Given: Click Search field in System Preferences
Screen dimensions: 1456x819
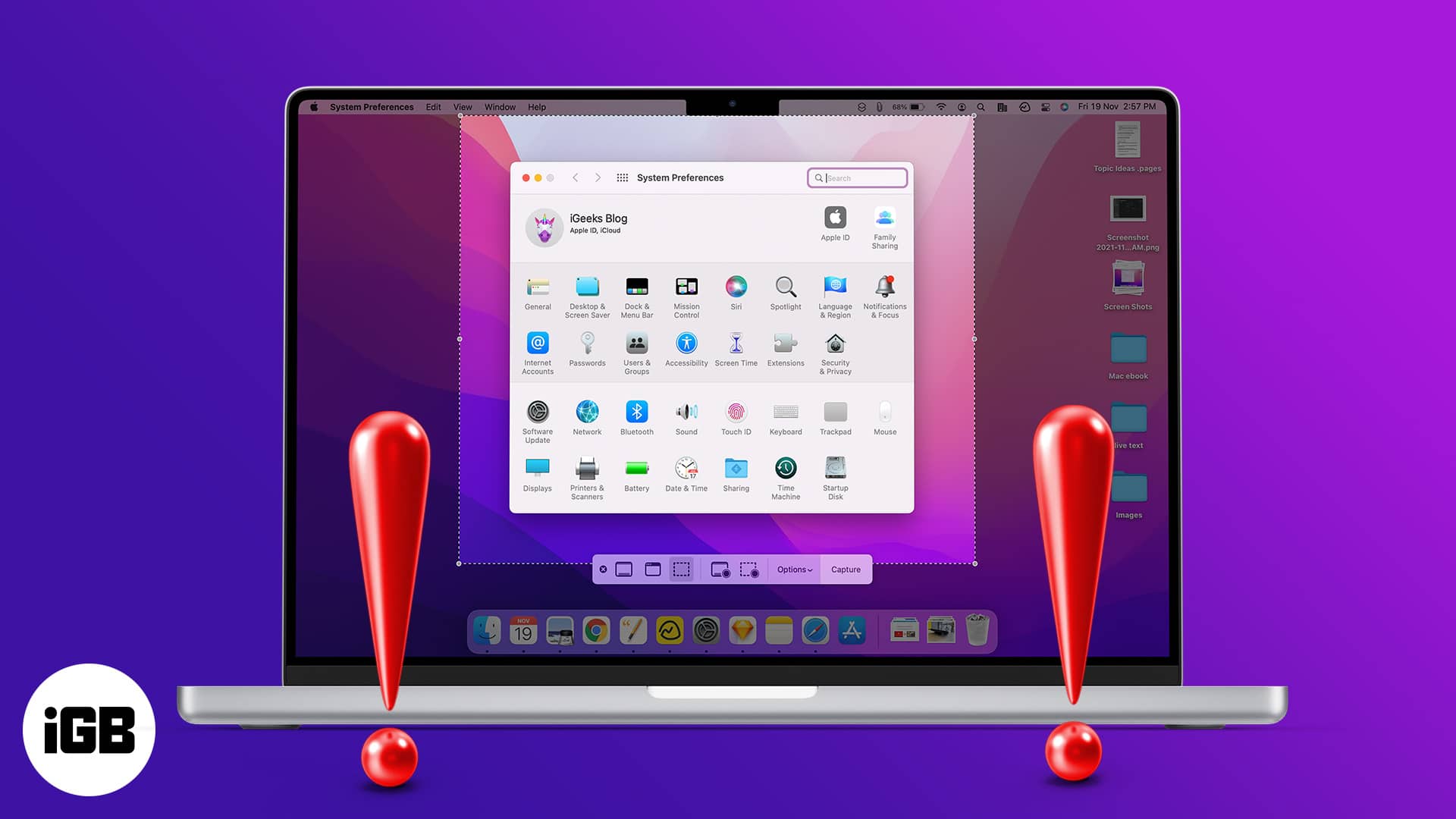Looking at the screenshot, I should click(857, 178).
